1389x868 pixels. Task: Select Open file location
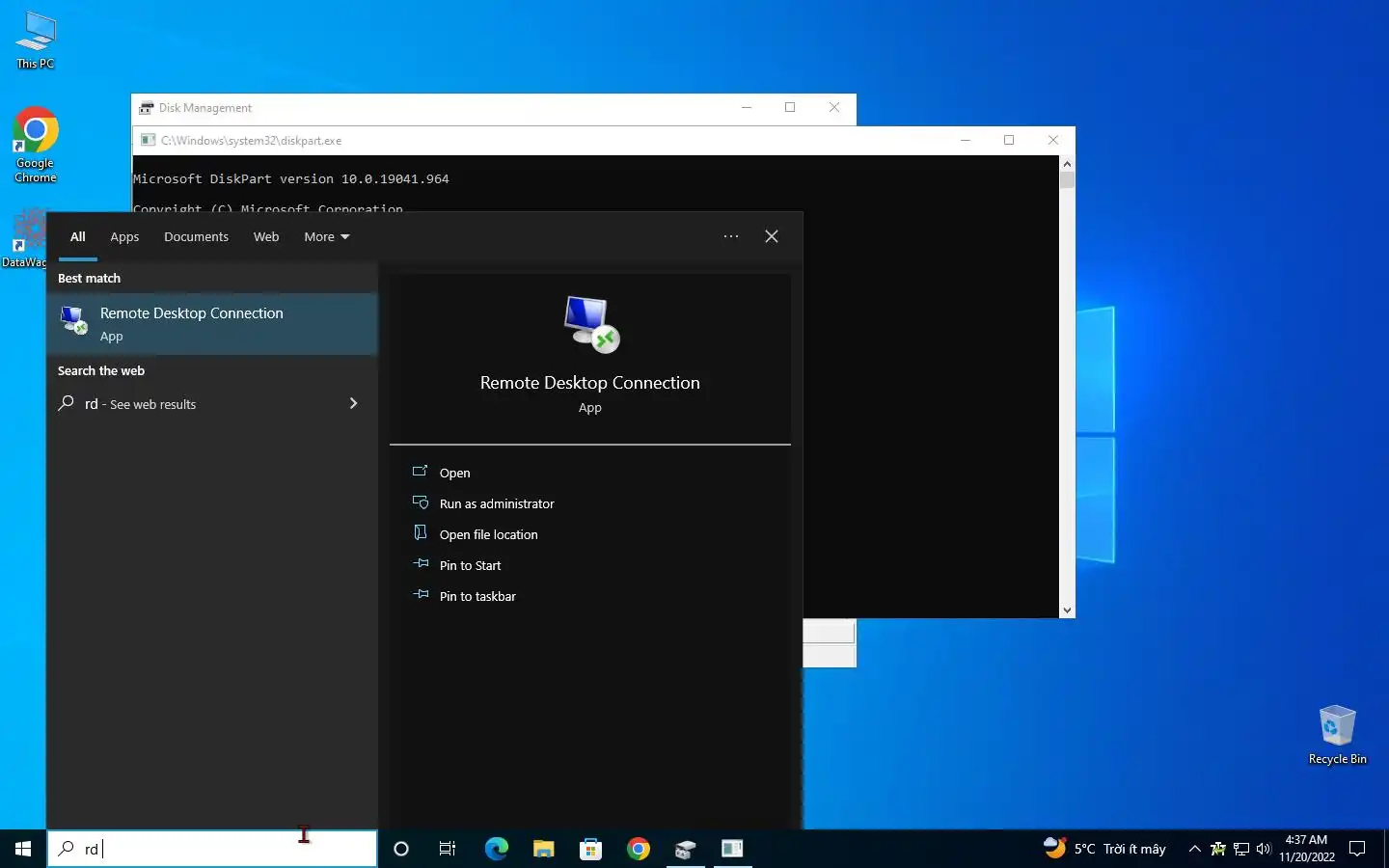[488, 534]
